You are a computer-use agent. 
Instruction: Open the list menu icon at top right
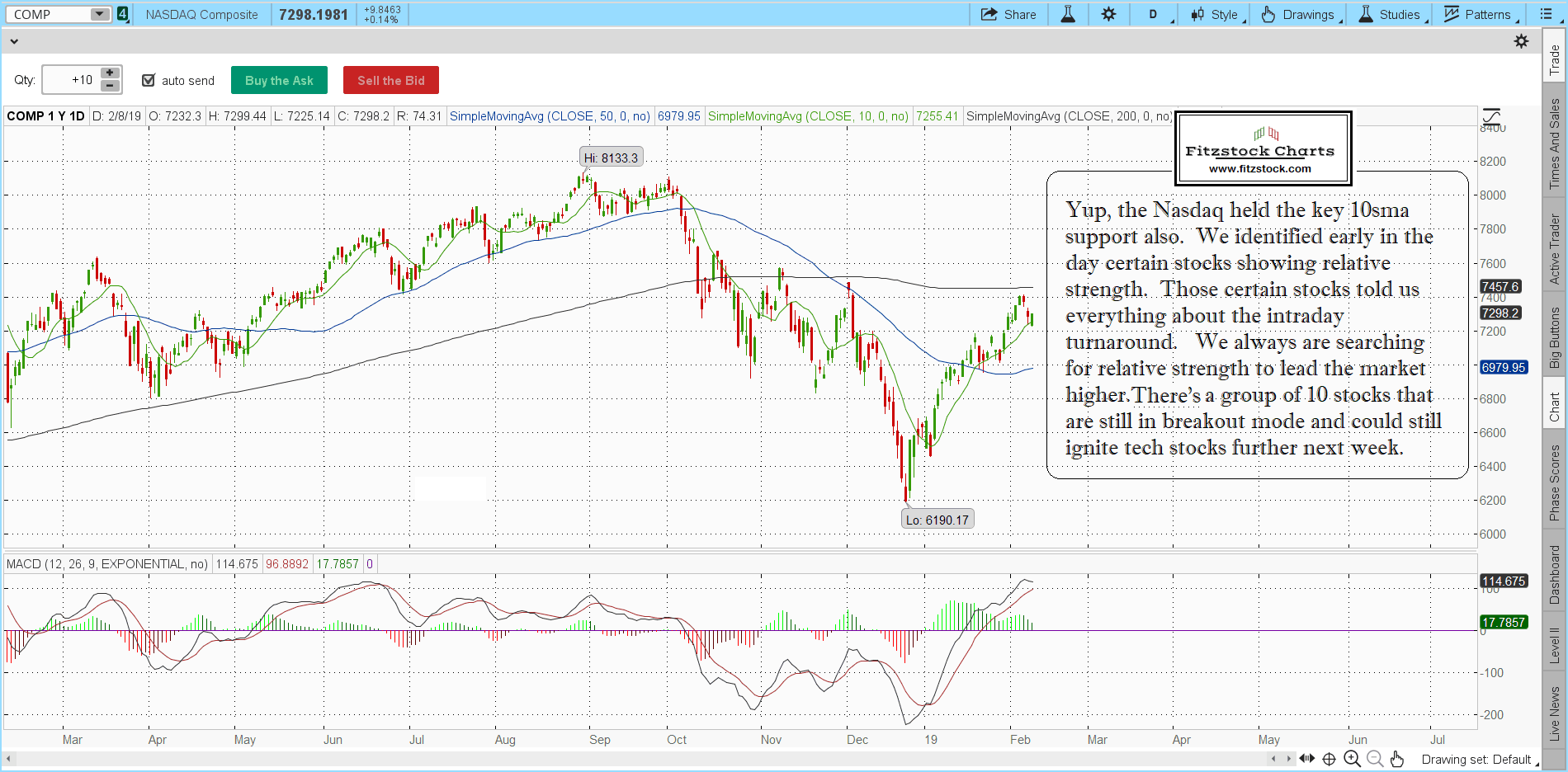point(1546,15)
